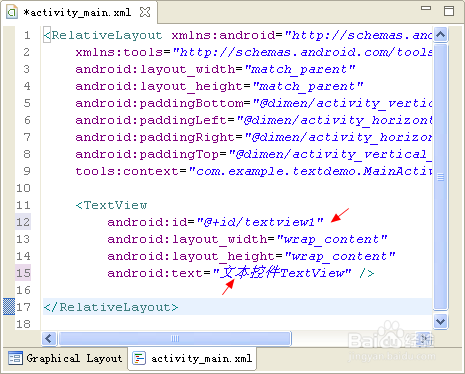The height and width of the screenshot is (374, 465).
Task: Close the activity_main.xml editor tab
Action: coord(145,12)
